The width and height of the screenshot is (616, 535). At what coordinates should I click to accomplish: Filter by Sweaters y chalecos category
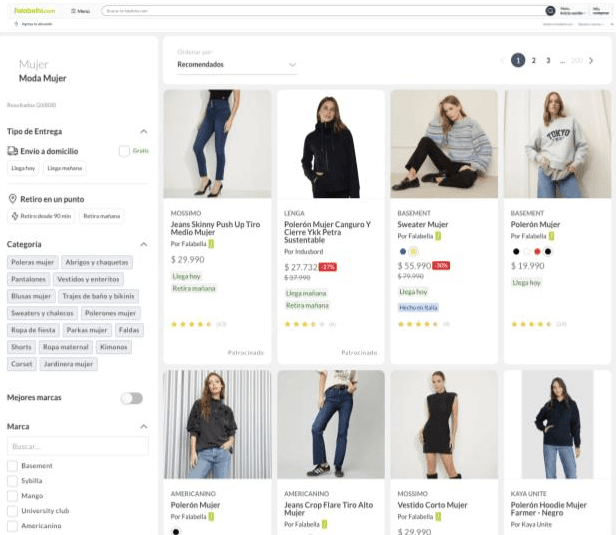(42, 313)
